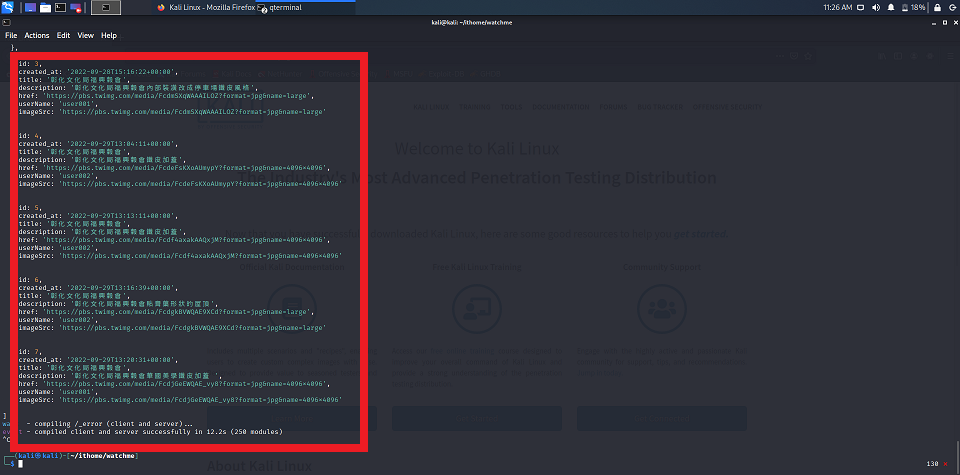
Task: Open the 11:26 AM clock
Action: point(838,7)
